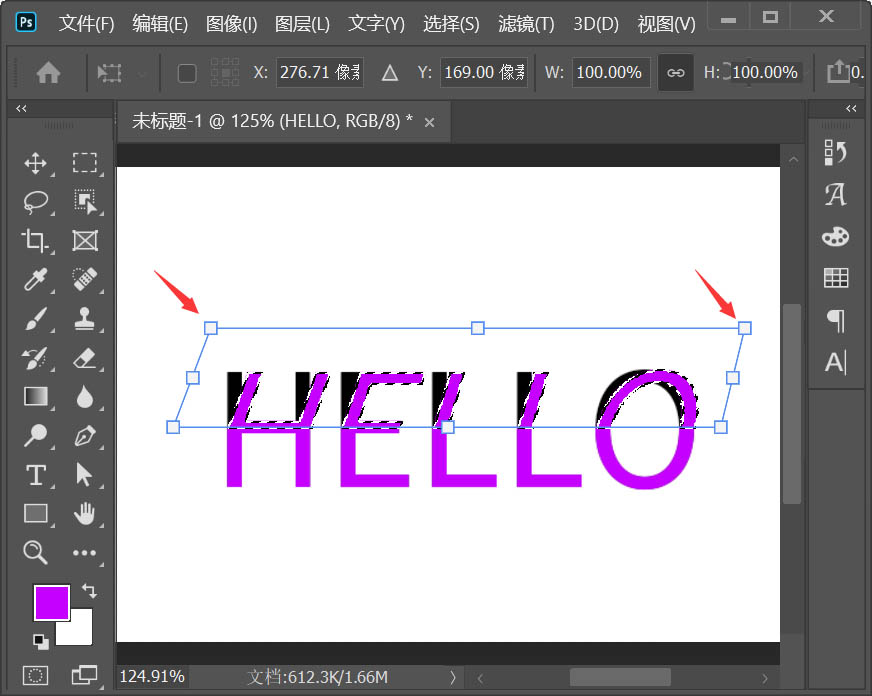Image resolution: width=872 pixels, height=696 pixels.
Task: Open the extra tools ellipsis menu
Action: click(86, 553)
